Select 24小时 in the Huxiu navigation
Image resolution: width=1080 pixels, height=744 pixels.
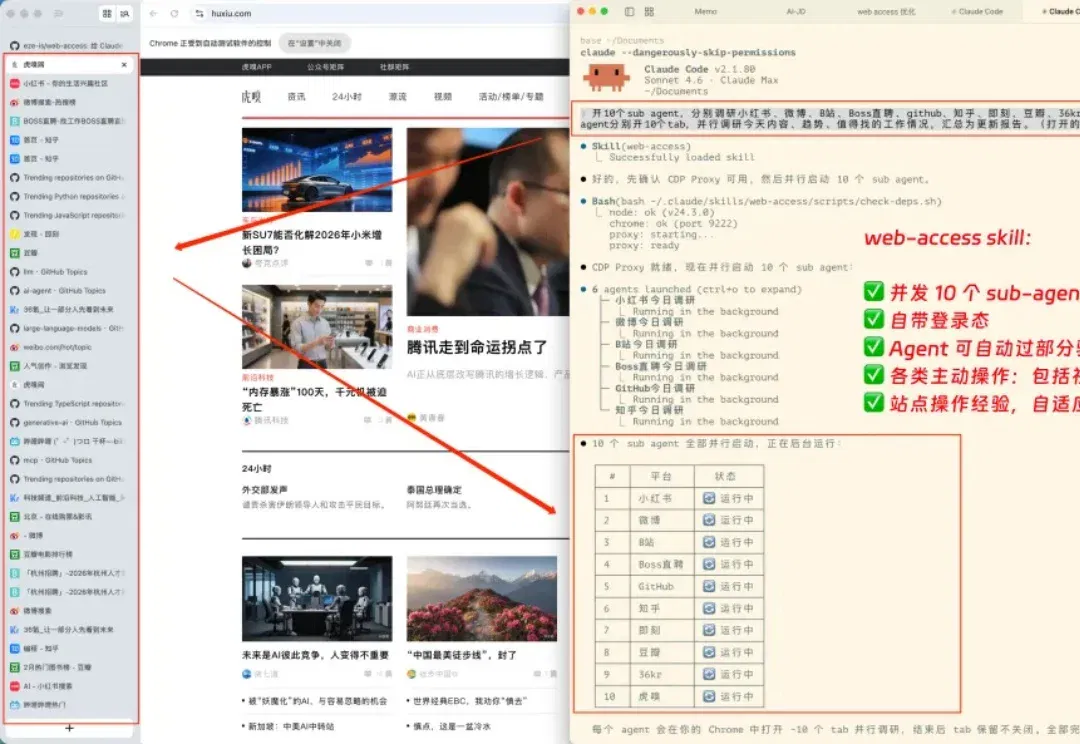tap(346, 96)
